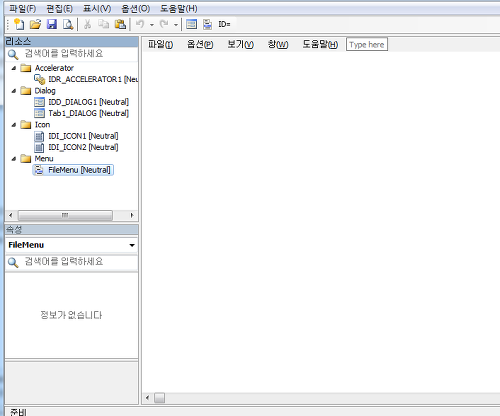The image size is (500, 416).
Task: Collapse the Accelerator folder
Action: [14, 68]
